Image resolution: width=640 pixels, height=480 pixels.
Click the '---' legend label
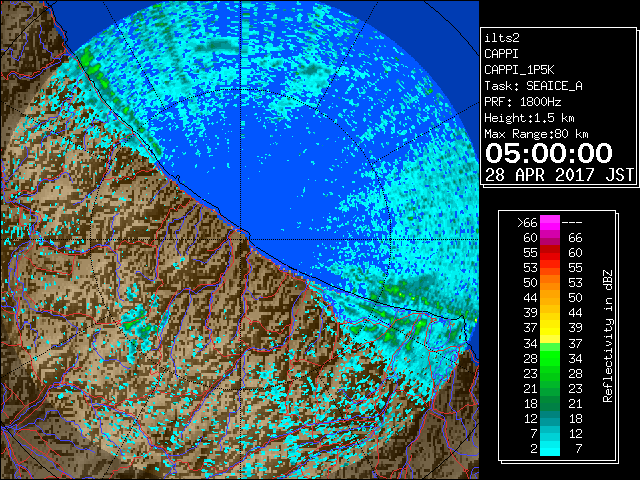click(572, 223)
